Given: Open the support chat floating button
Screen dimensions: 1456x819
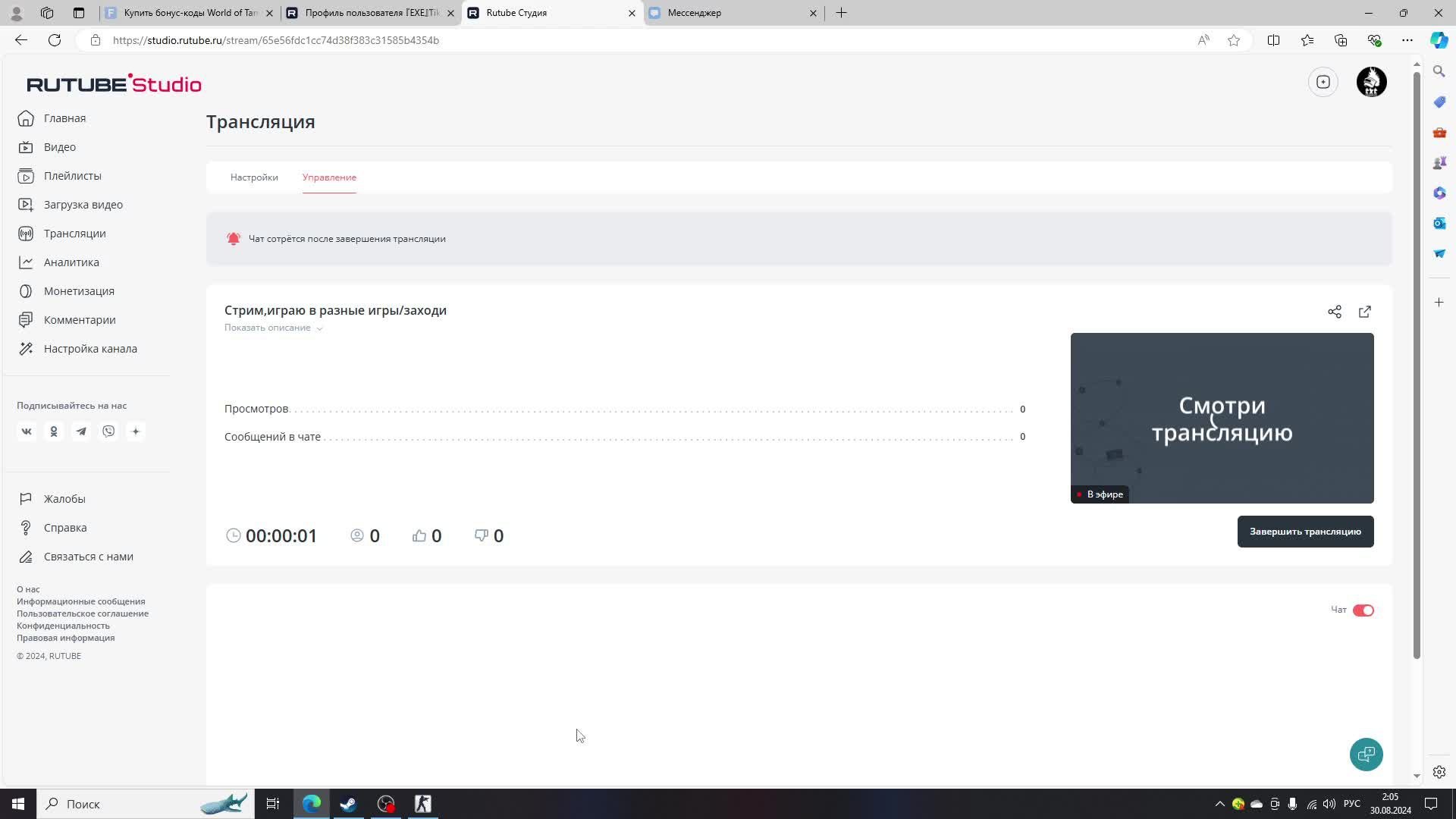Looking at the screenshot, I should (x=1366, y=755).
